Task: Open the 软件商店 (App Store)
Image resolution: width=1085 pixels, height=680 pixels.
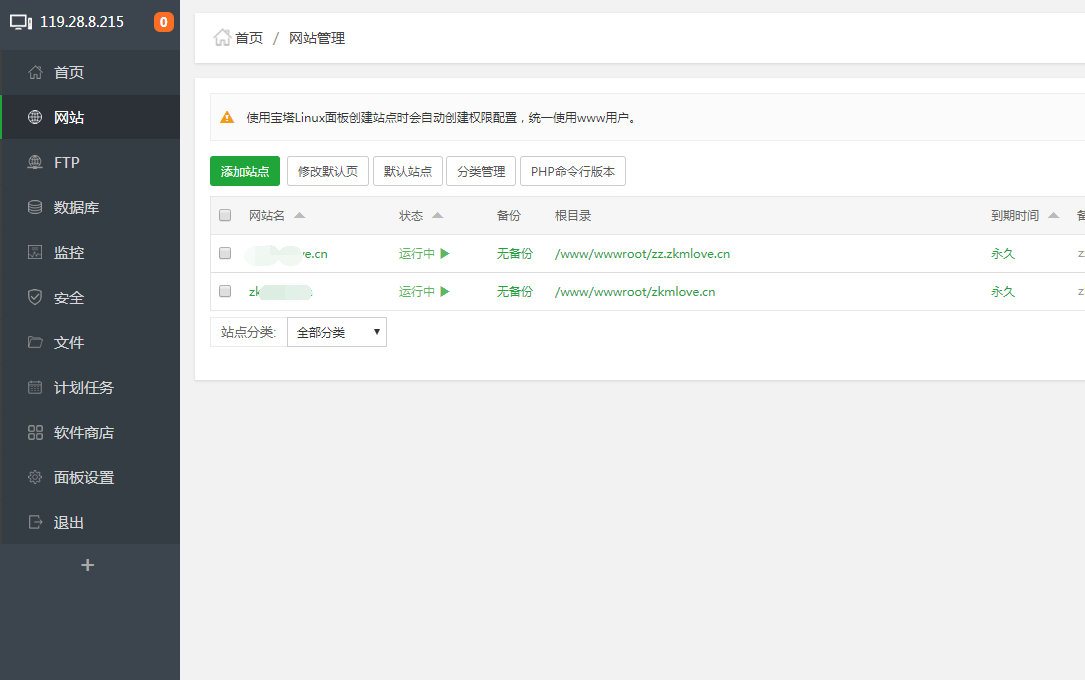Action: pos(78,432)
